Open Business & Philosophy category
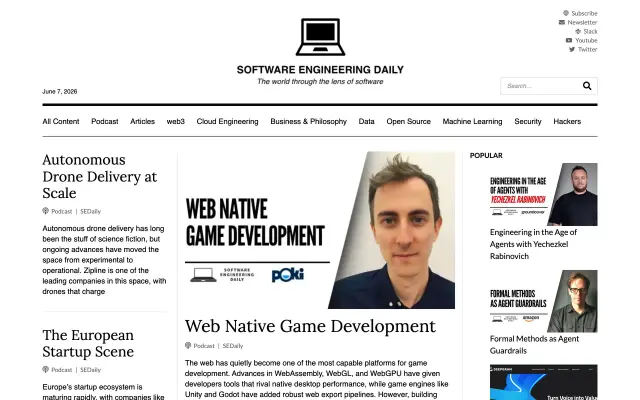 coord(309,121)
